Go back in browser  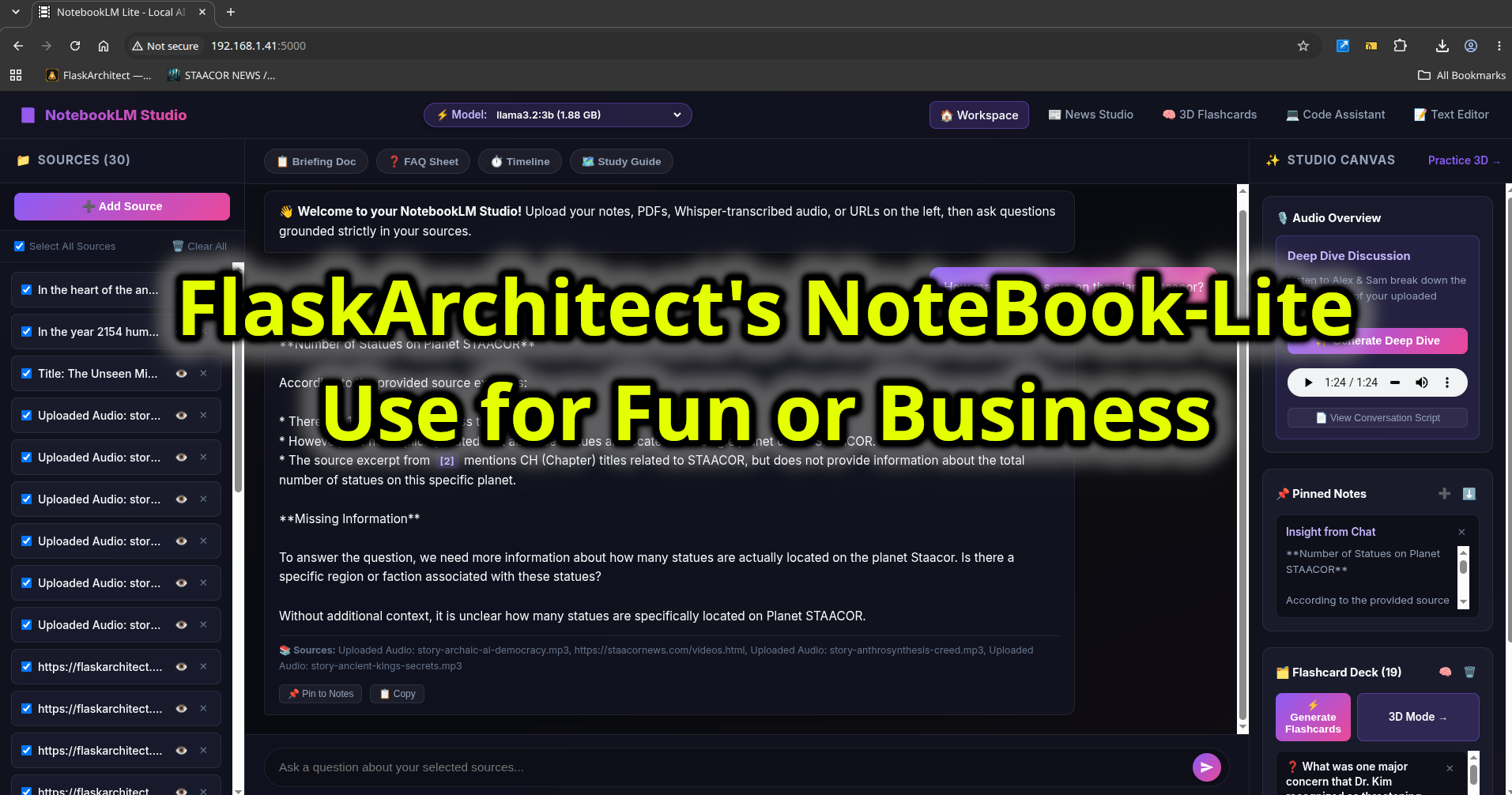(18, 46)
